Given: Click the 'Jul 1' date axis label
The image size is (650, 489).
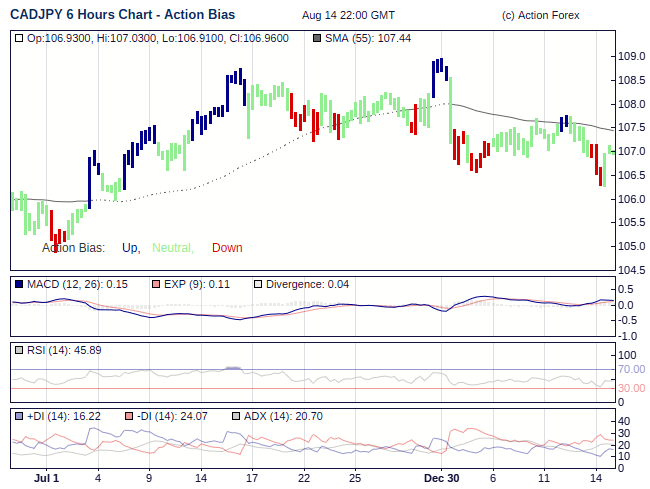Looking at the screenshot, I should click(x=47, y=479).
